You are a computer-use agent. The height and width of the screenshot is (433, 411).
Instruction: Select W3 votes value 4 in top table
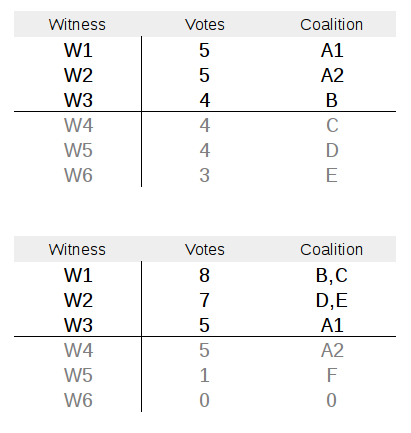point(205,100)
